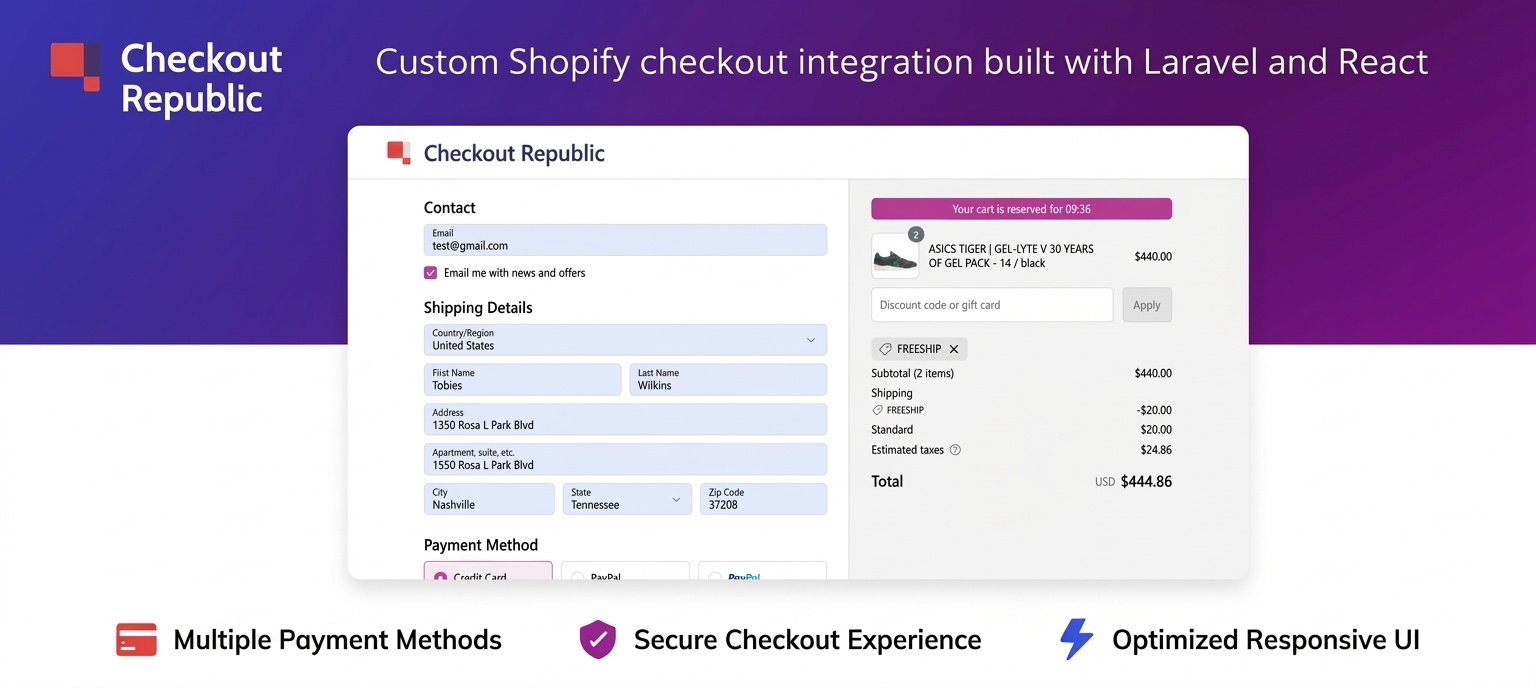Click the ASICS Tiger shoe thumbnail
Screen dimensions: 1536x688
(x=894, y=259)
